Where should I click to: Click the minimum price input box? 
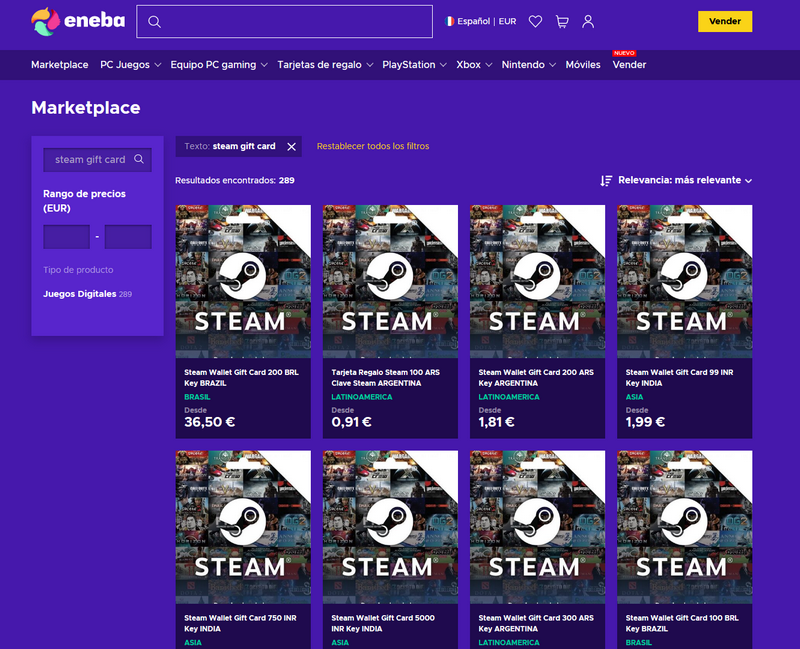coord(66,237)
